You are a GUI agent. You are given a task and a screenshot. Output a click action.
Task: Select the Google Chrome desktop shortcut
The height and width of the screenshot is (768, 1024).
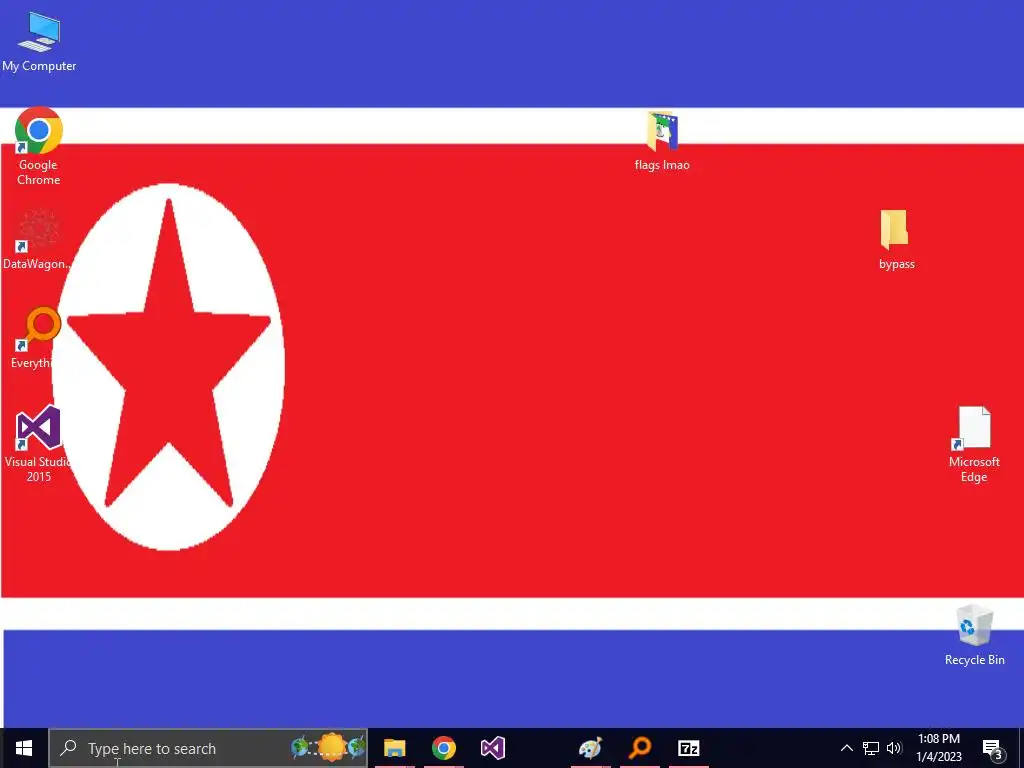click(39, 146)
